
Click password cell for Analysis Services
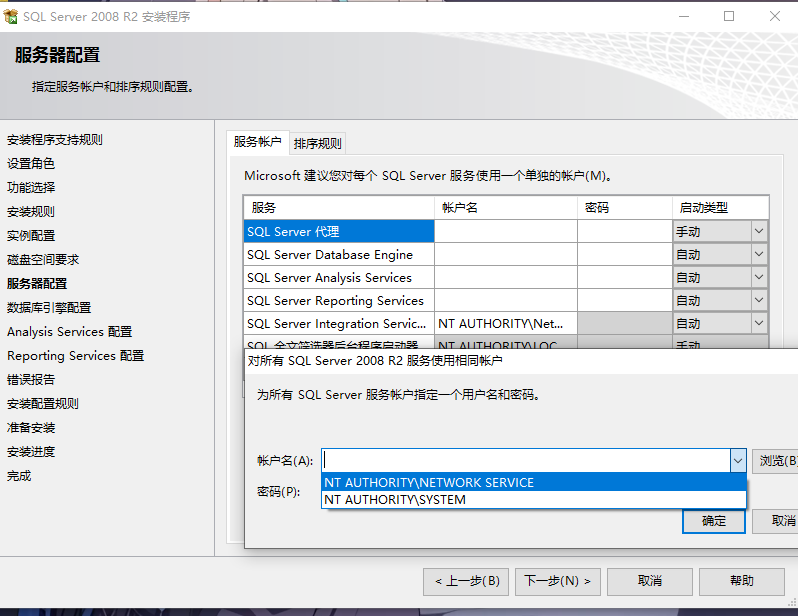click(x=625, y=277)
